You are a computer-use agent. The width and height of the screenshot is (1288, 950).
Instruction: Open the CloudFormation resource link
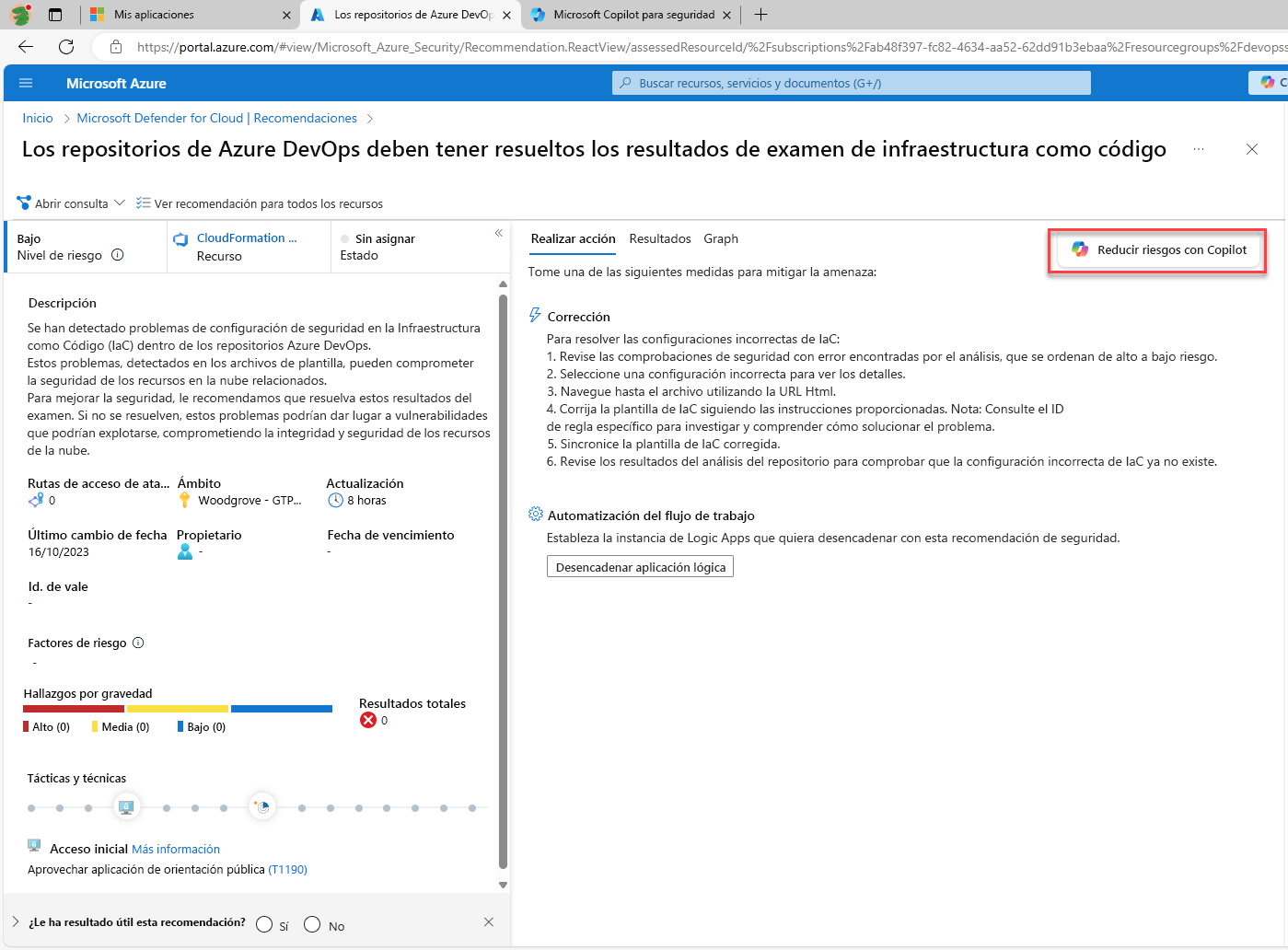246,237
